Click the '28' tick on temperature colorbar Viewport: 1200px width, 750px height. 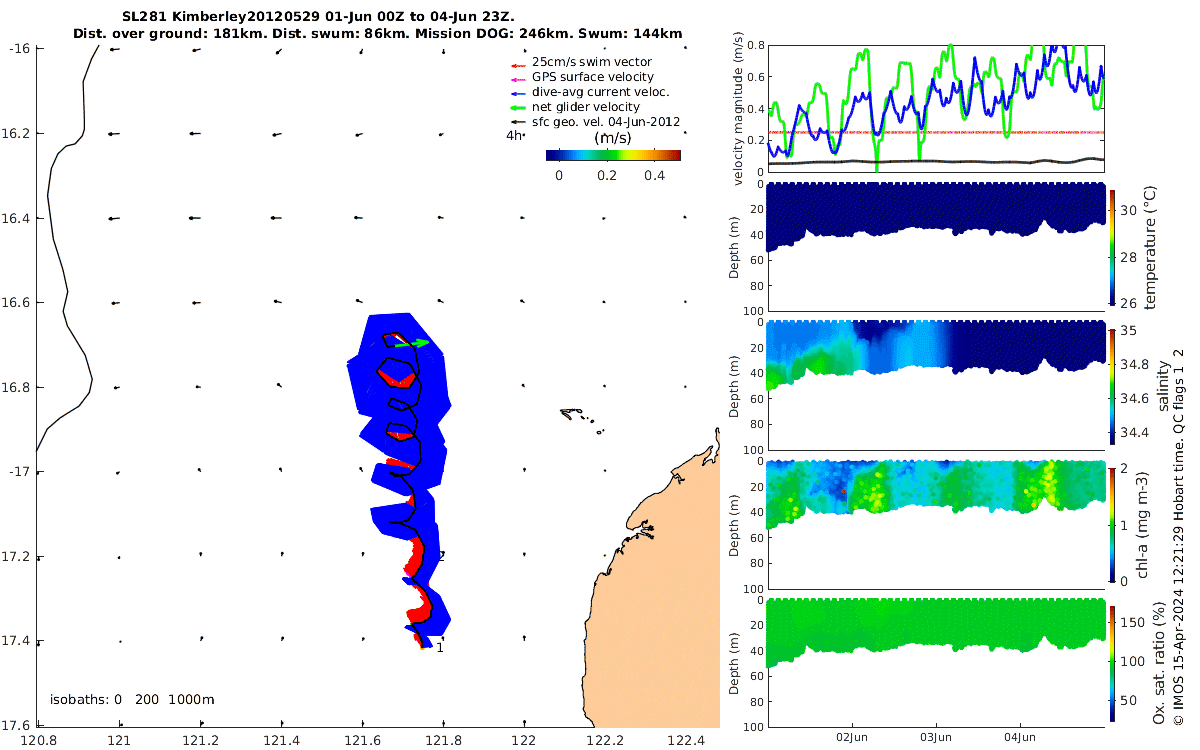tap(1129, 257)
